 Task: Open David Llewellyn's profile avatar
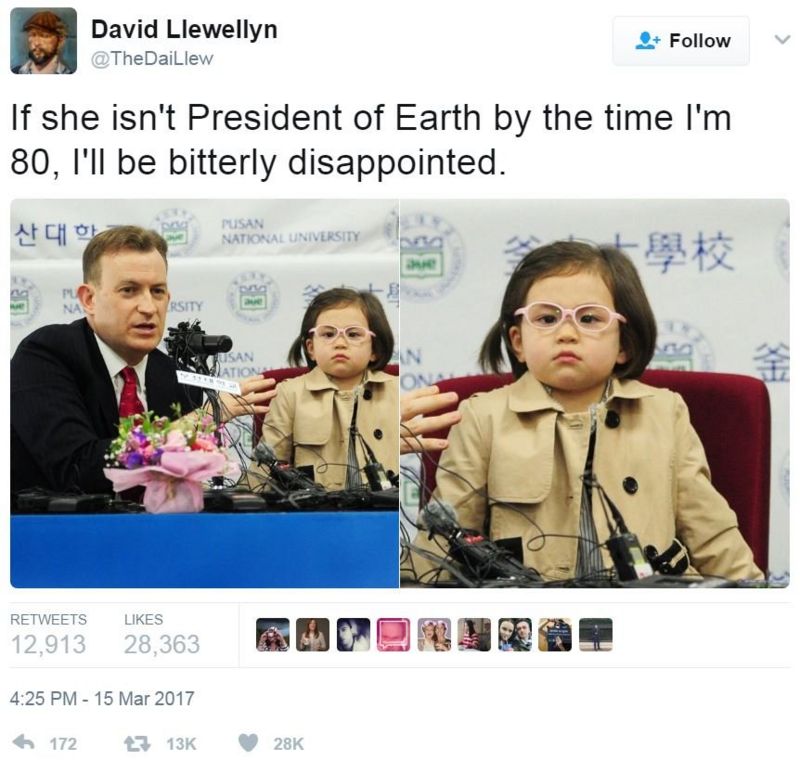coord(43,41)
